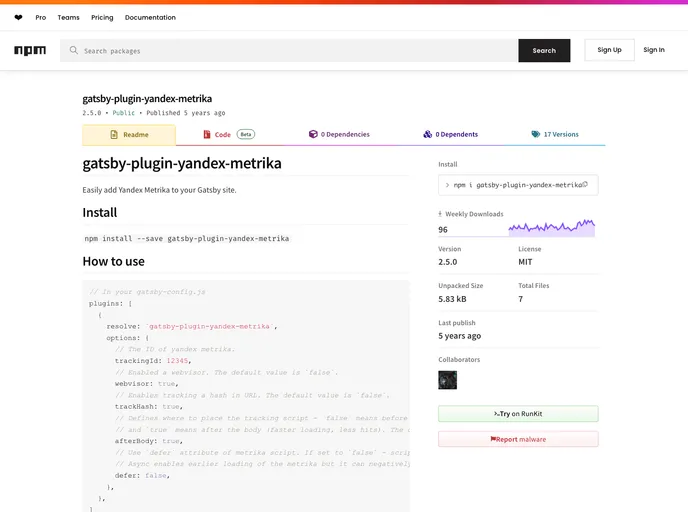The width and height of the screenshot is (688, 512).
Task: Open the Teams menu item
Action: pyautogui.click(x=68, y=18)
